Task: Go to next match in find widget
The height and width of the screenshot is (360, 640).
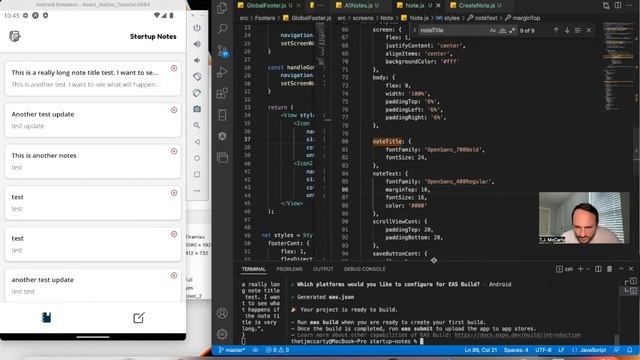Action: point(567,30)
